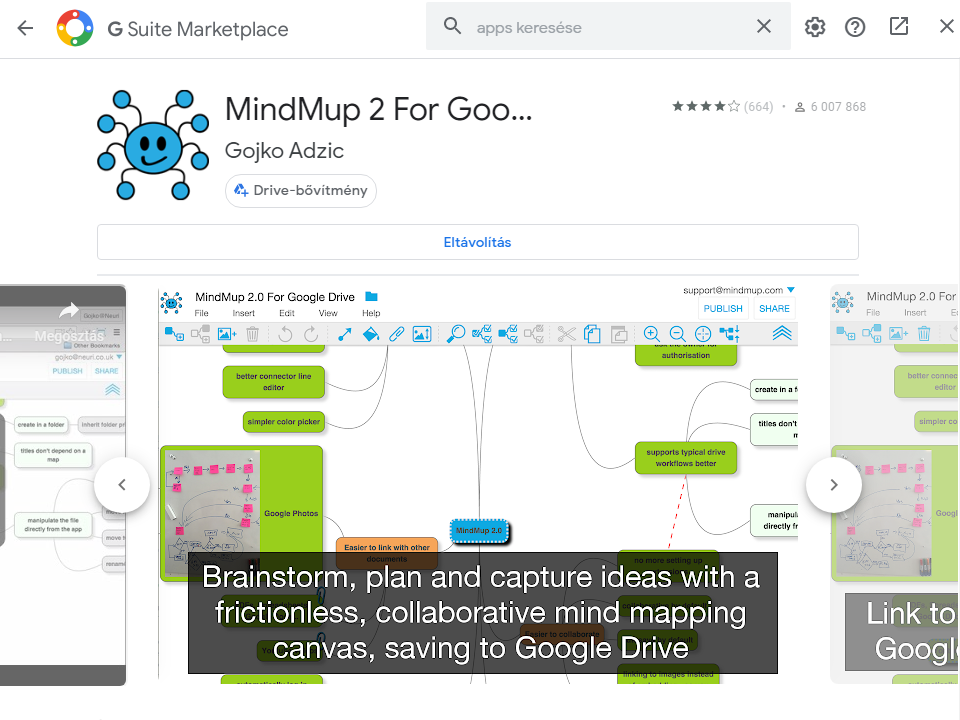Screen dimensions: 960x720
Task: Click the redo arrow in preview toolbar
Action: pos(311,334)
